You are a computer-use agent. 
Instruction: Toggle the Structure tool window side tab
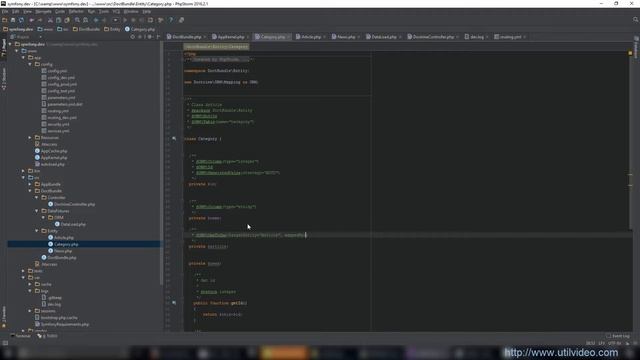pyautogui.click(x=4, y=78)
